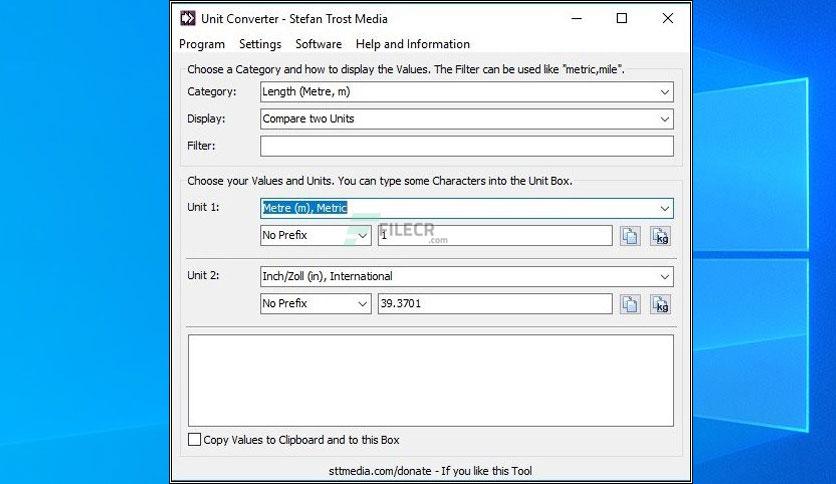
Task: Open the Category dropdown
Action: coord(467,92)
